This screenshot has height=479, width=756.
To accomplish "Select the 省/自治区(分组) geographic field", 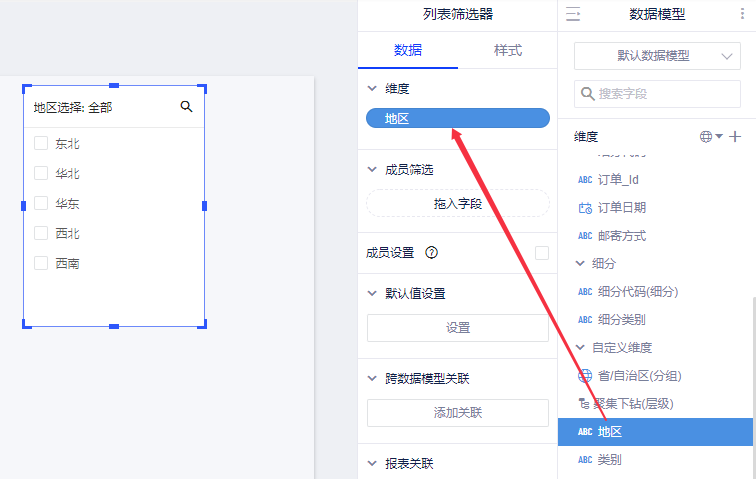I will point(641,376).
